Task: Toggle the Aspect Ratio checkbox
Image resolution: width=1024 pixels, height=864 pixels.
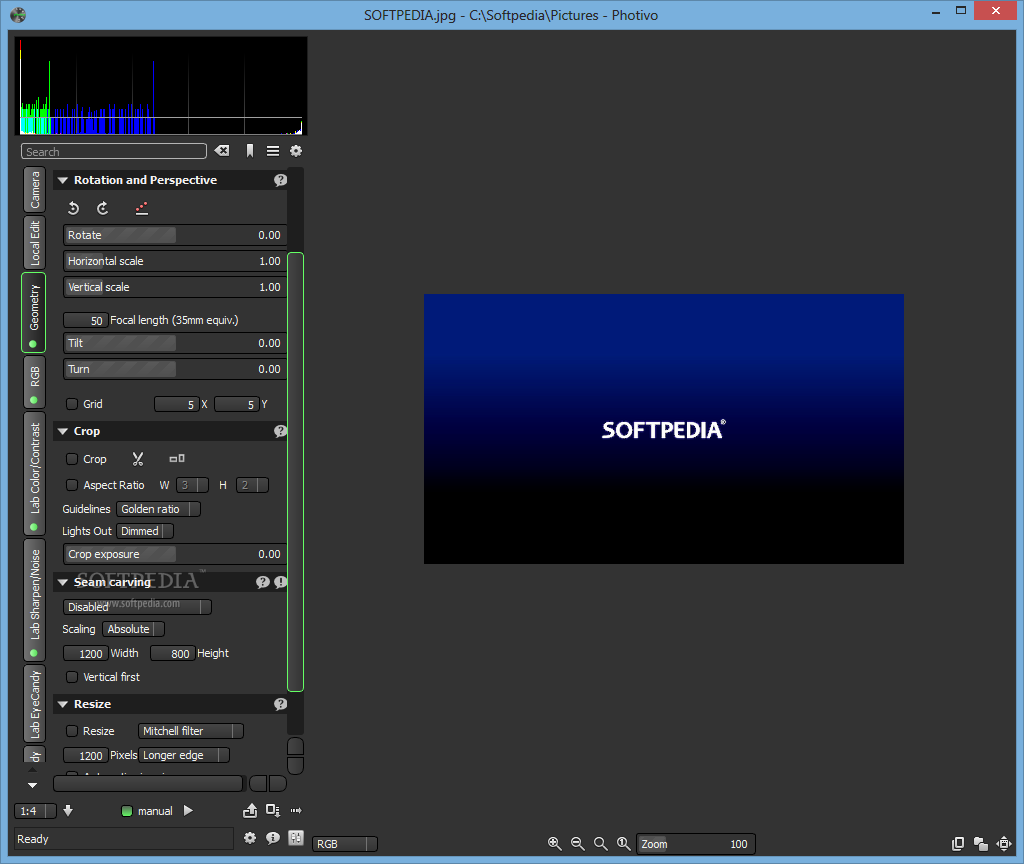Action: pyautogui.click(x=72, y=485)
